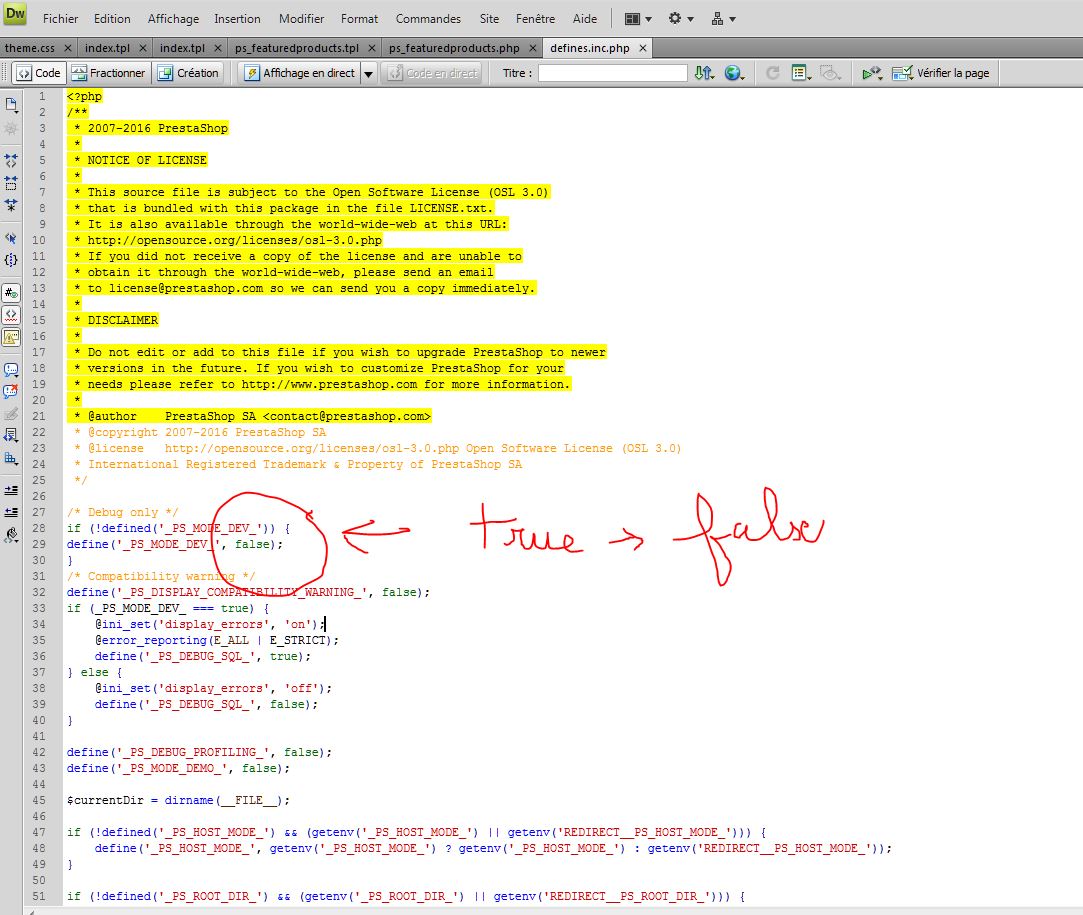
Task: Open the layout switcher dropdown in menu bar
Action: click(x=637, y=19)
